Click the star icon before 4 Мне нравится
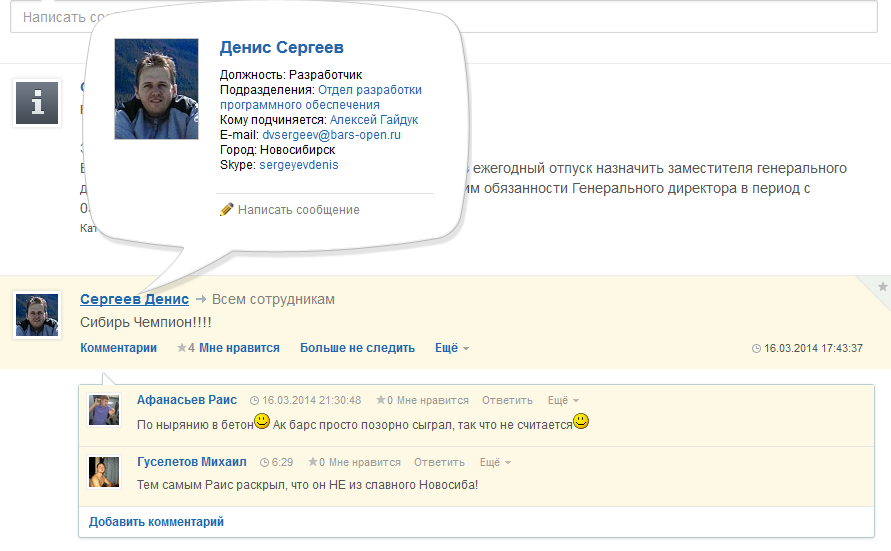The image size is (891, 551). pos(182,348)
